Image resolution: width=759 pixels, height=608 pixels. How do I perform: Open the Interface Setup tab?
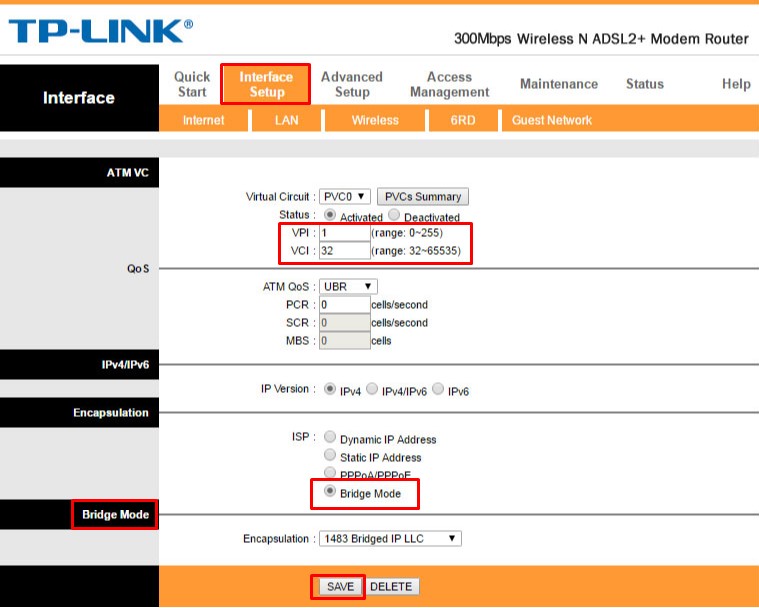266,84
